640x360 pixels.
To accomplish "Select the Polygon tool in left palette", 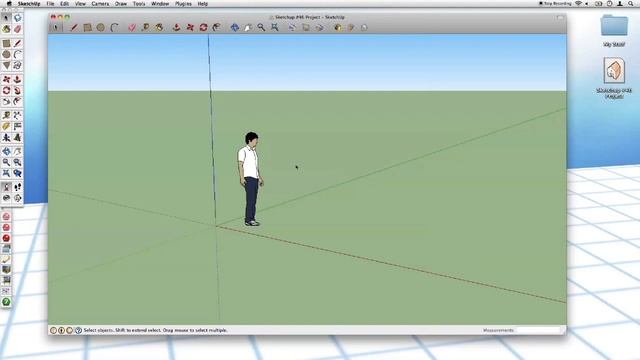I will coord(6,65).
